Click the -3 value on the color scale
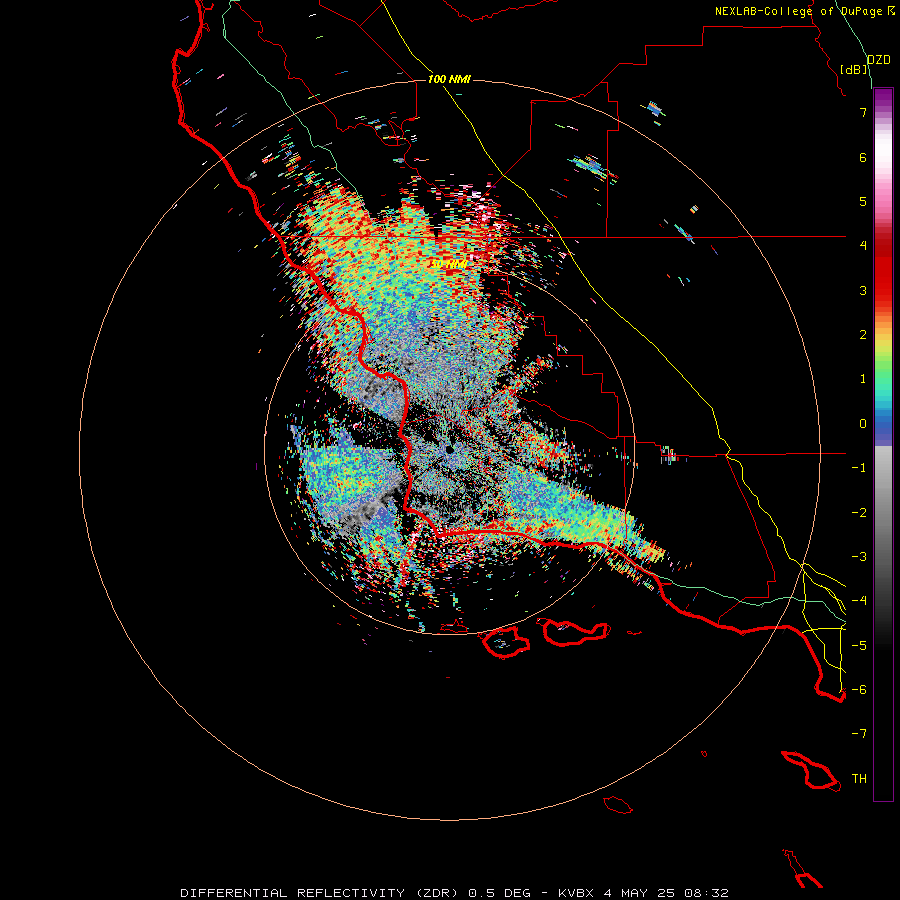 pyautogui.click(x=859, y=557)
